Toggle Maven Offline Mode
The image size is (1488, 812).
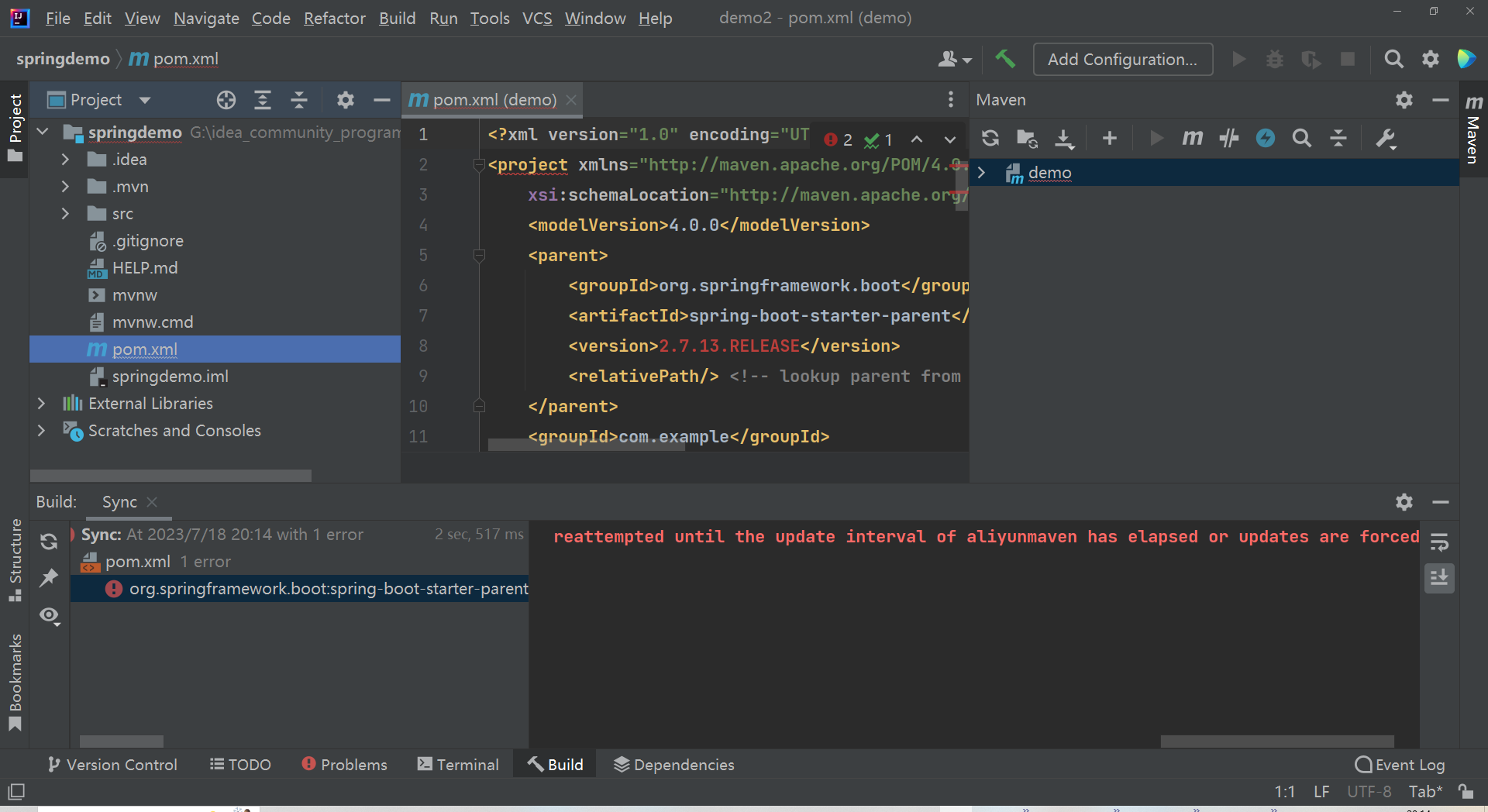pyautogui.click(x=1229, y=139)
